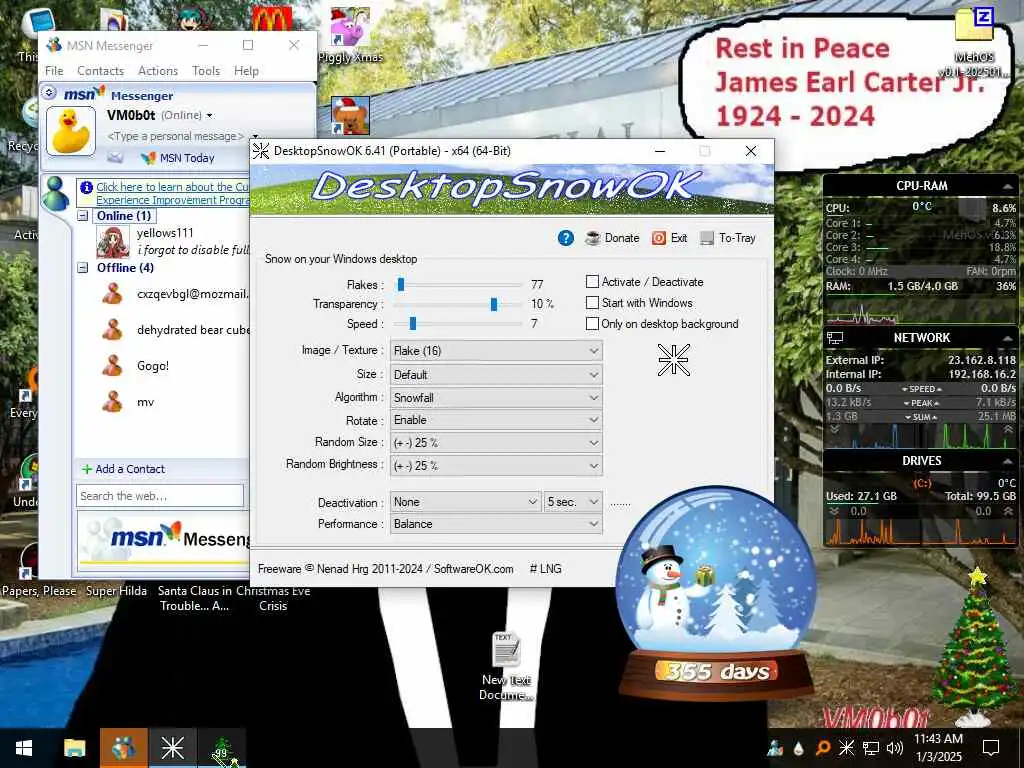Collapse the CPU-RAM widget panel
This screenshot has width=1024, height=768.
coord(1007,186)
